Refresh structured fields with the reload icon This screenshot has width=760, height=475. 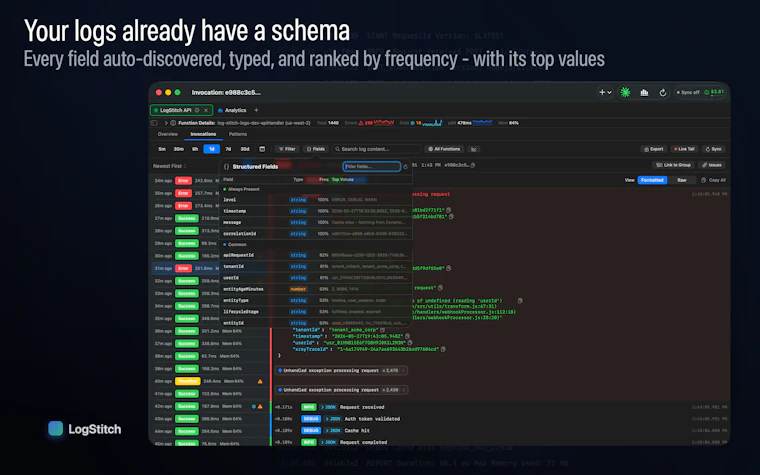point(406,166)
